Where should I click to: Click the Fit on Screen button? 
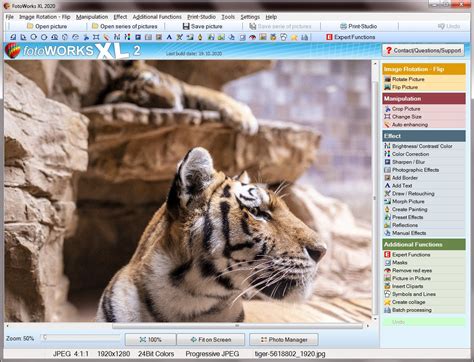pos(211,340)
